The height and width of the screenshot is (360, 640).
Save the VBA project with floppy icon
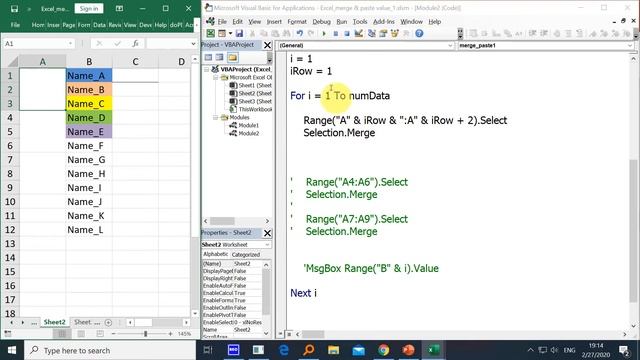click(x=239, y=33)
